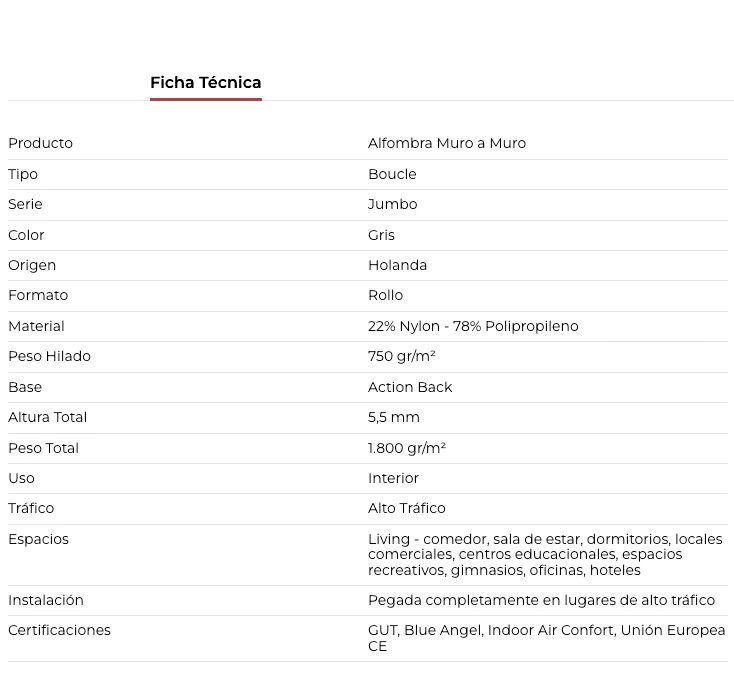Viewport: 734px width, 684px height.
Task: Click the Holanda origin value
Action: [x=397, y=265]
